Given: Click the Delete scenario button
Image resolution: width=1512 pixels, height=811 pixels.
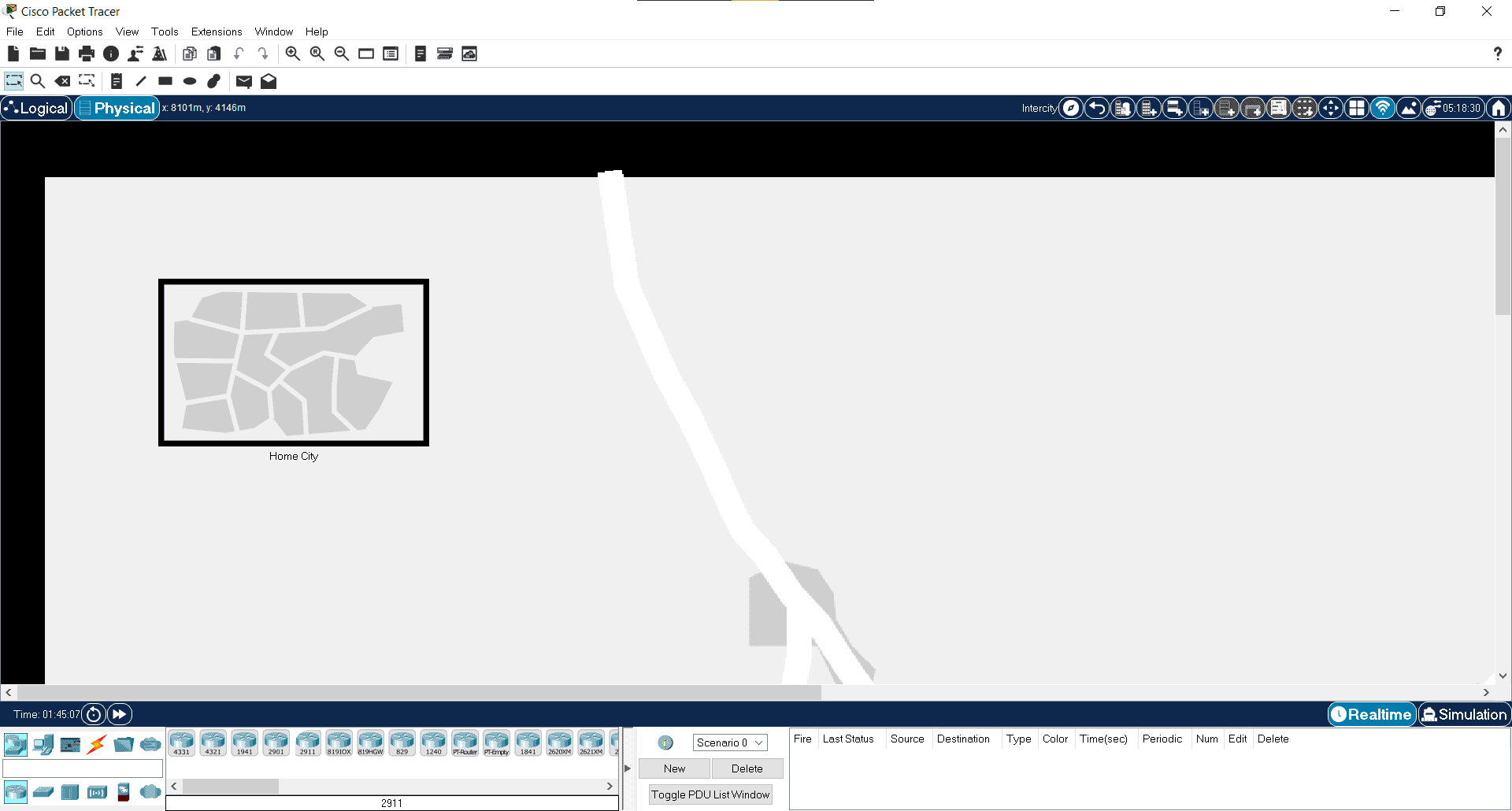Looking at the screenshot, I should [x=747, y=768].
